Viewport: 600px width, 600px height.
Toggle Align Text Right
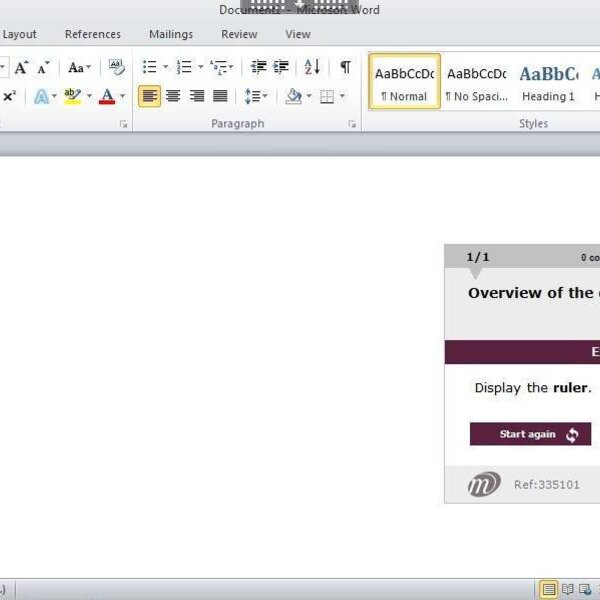point(197,96)
